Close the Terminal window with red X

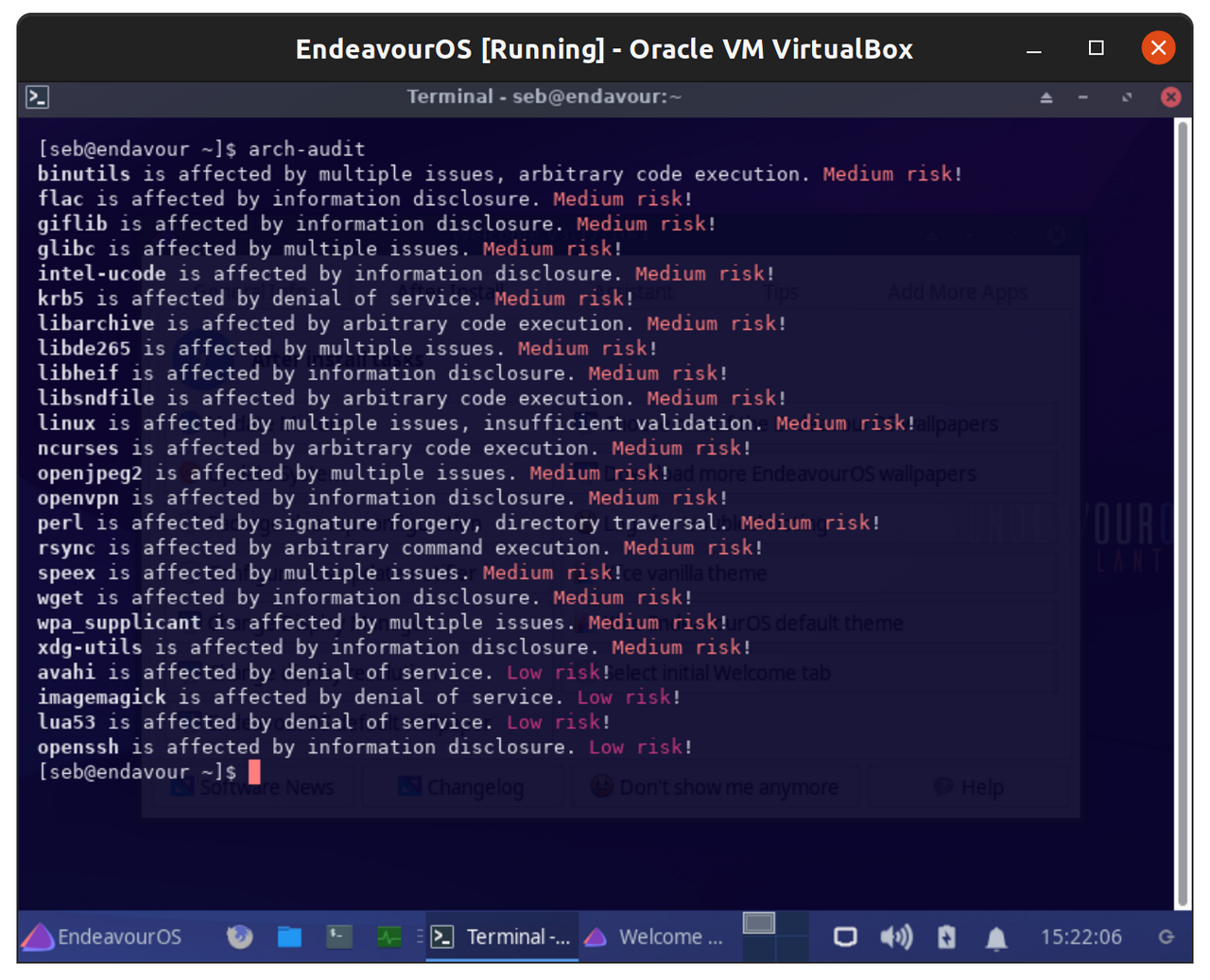(x=1170, y=97)
